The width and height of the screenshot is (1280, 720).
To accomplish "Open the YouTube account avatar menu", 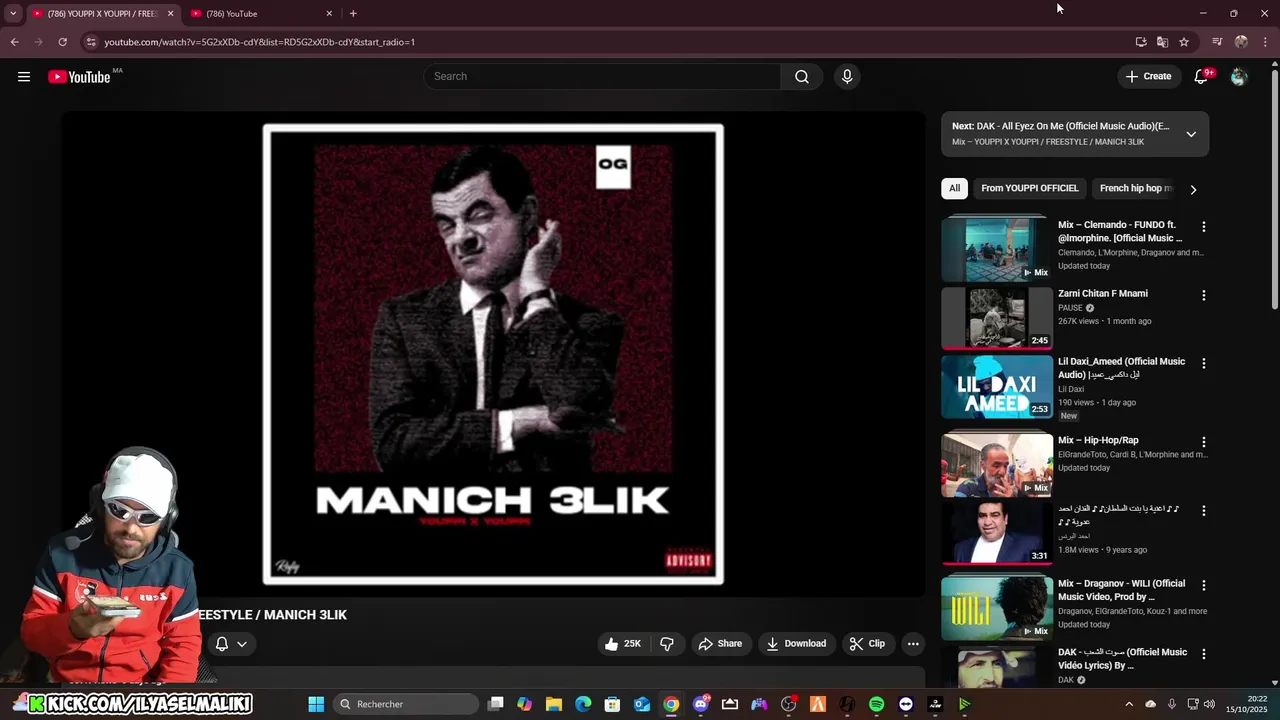I will coord(1239,77).
